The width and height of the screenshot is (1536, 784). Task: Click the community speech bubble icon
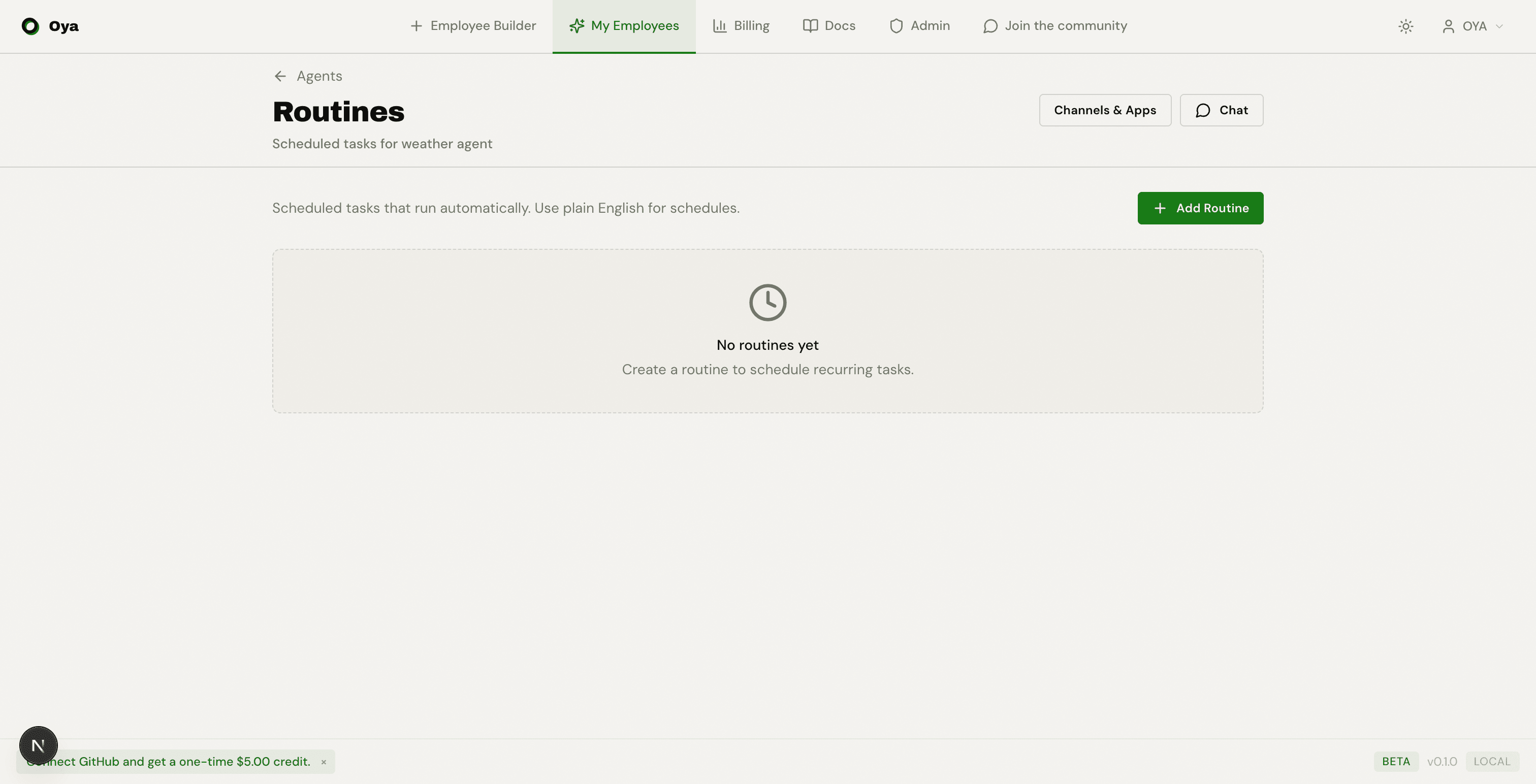(x=990, y=26)
